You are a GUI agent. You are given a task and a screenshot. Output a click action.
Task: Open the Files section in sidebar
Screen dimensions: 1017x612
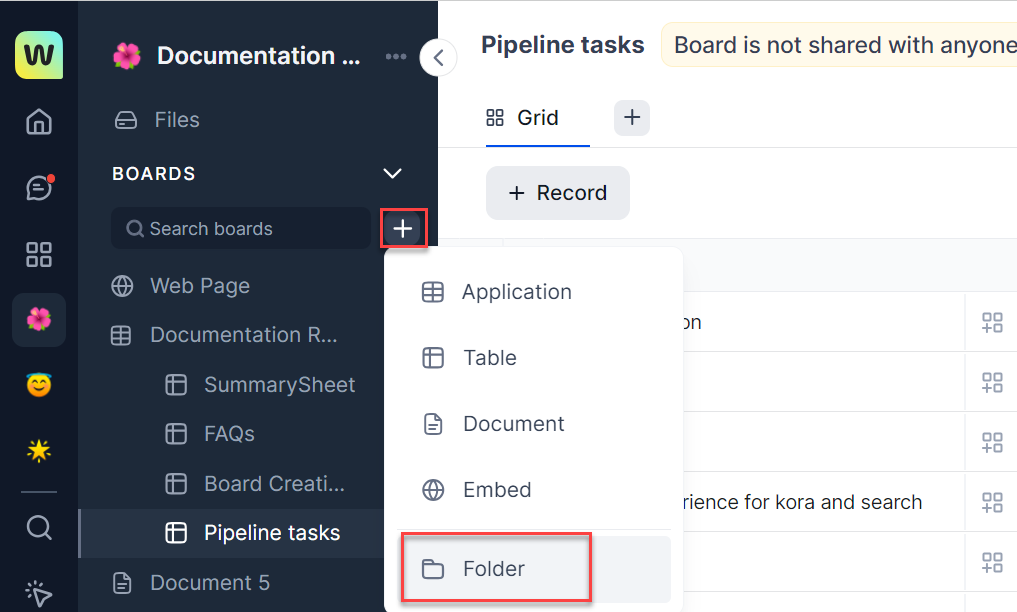pos(176,120)
